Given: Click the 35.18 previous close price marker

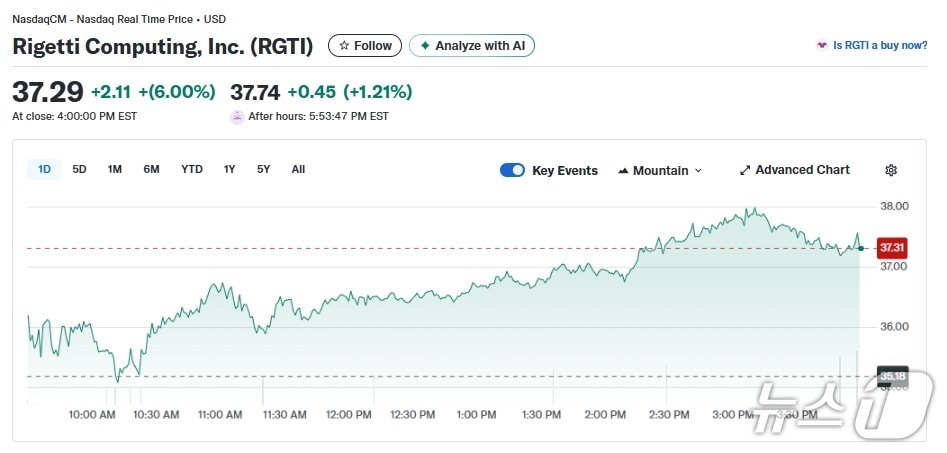Looking at the screenshot, I should click(x=891, y=376).
